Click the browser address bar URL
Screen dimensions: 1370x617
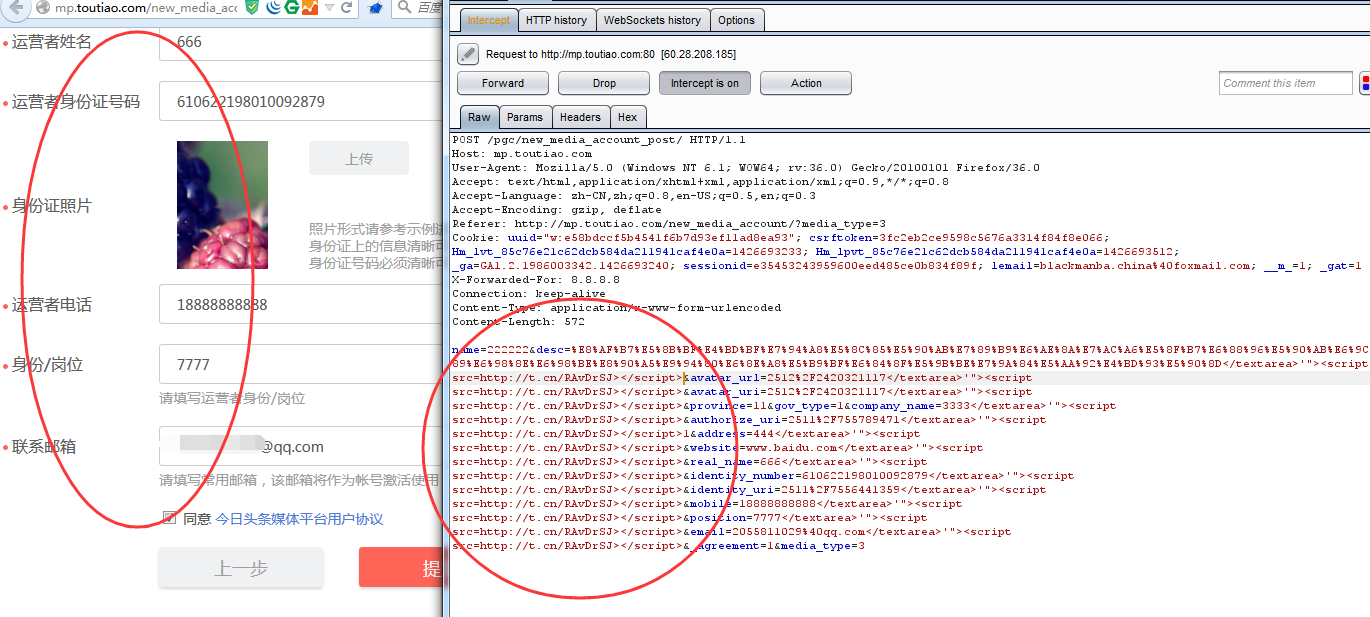click(146, 8)
